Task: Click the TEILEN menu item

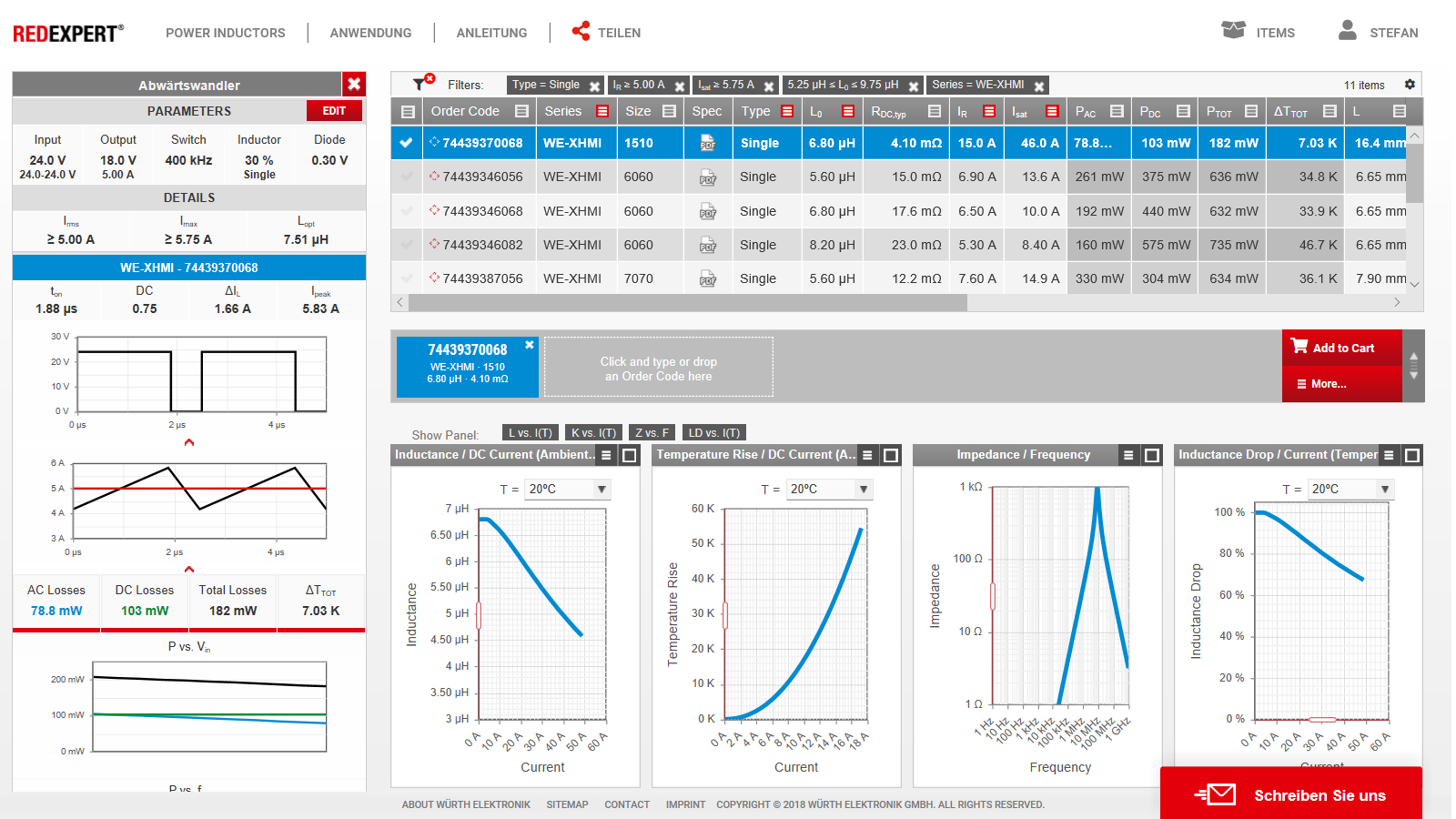Action: (619, 33)
